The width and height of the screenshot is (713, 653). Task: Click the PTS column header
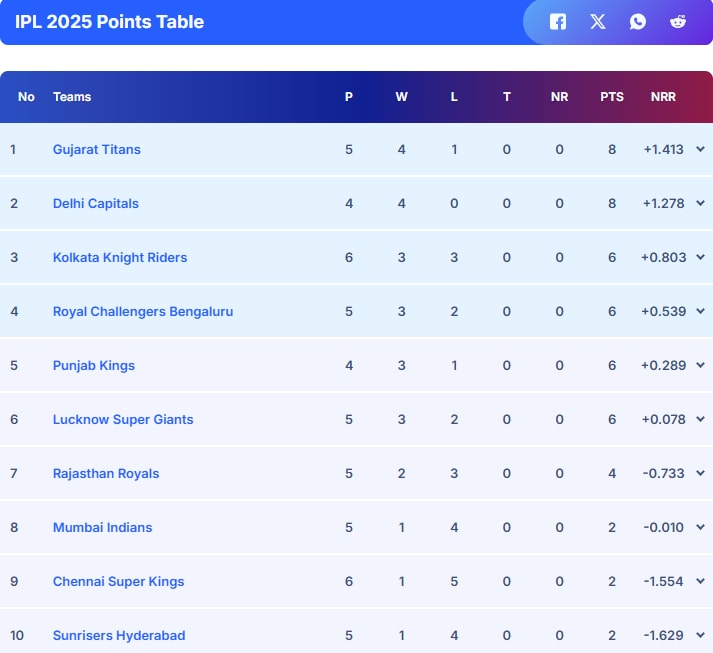click(x=612, y=97)
